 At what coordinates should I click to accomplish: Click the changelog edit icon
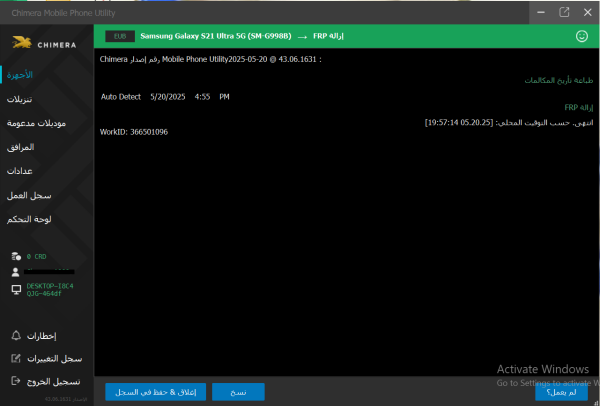(16, 359)
